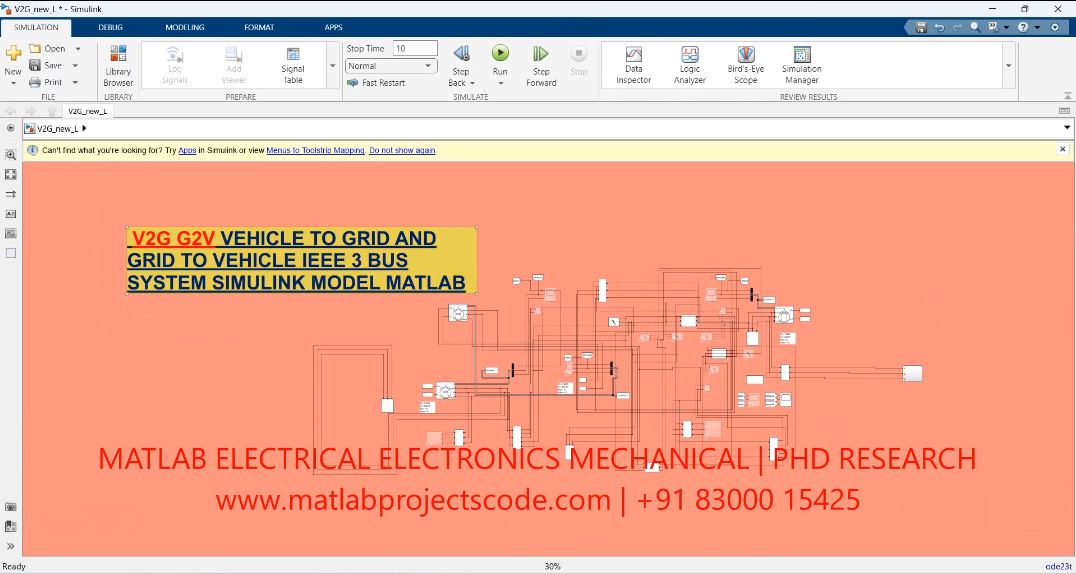Expand the Review Results gallery arrow

pos(1008,66)
